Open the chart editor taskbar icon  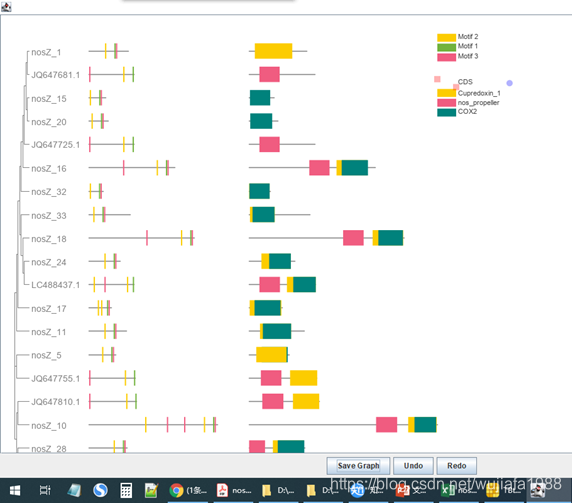pyautogui.click(x=151, y=491)
